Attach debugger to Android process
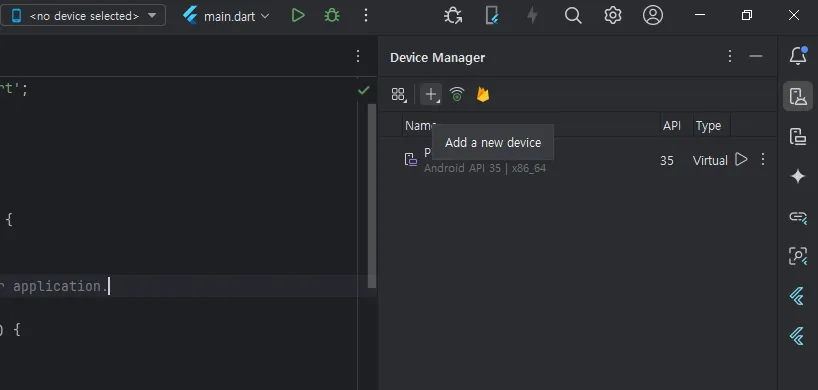 (453, 16)
